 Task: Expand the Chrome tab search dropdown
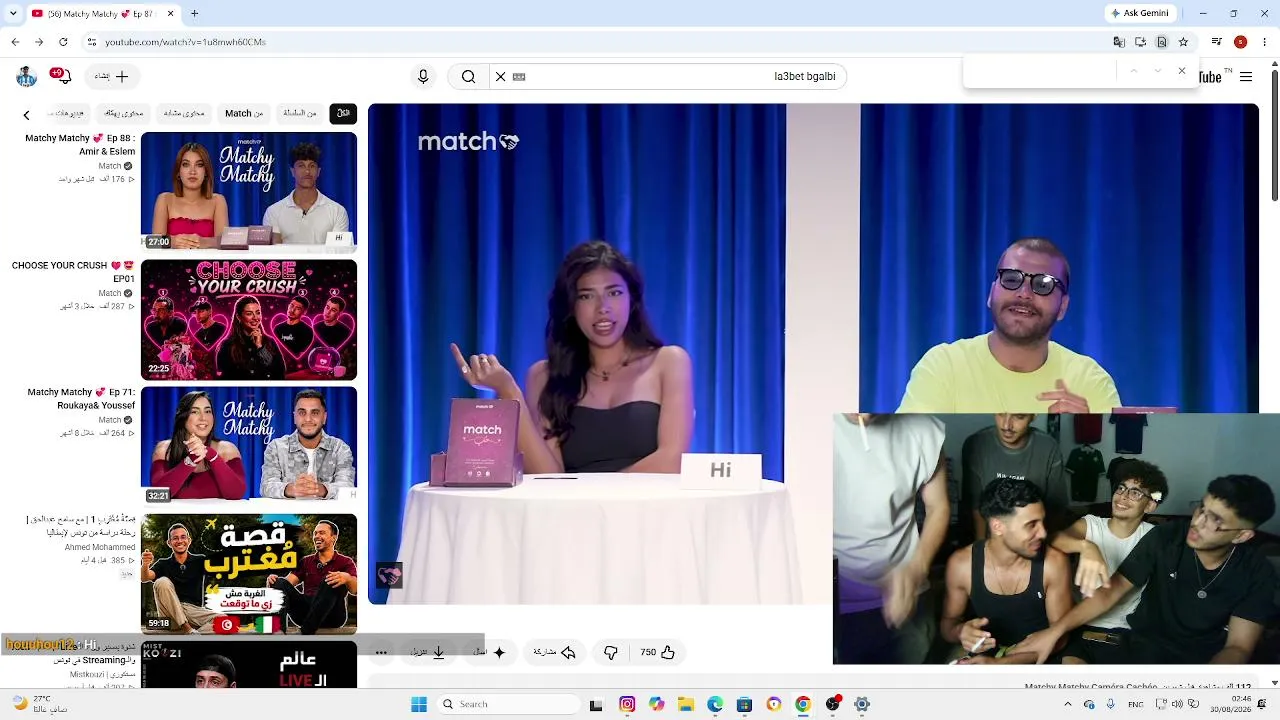pos(13,13)
